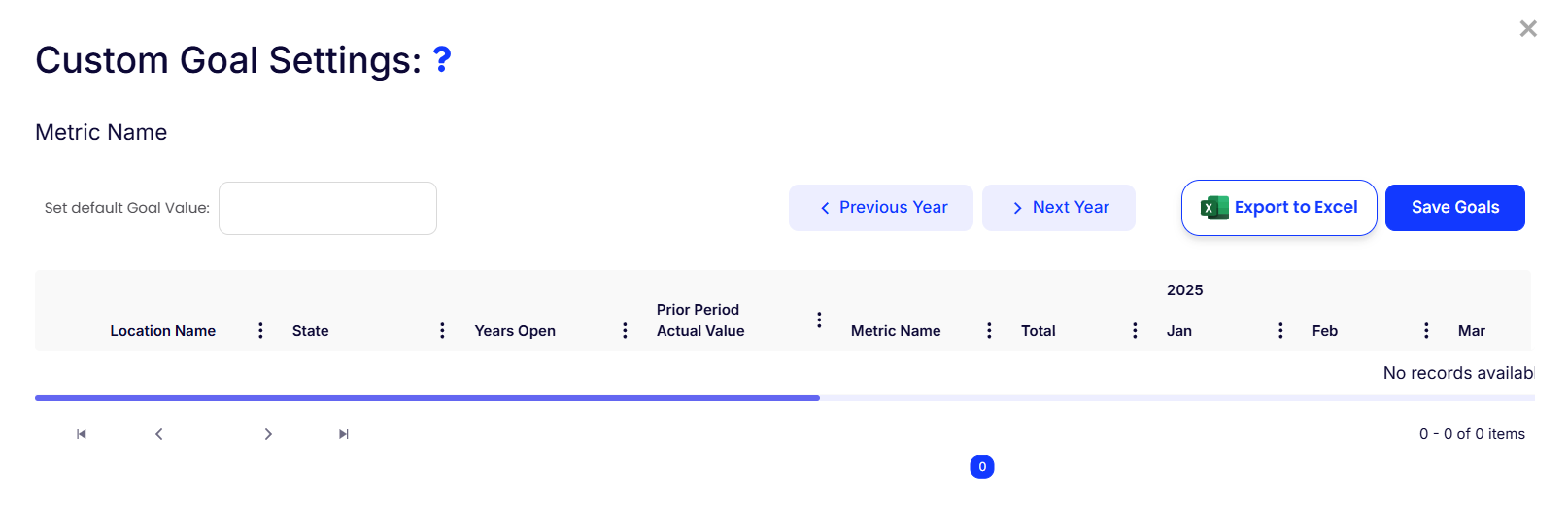
Task: Go to the previous page in pager
Action: coord(159,434)
